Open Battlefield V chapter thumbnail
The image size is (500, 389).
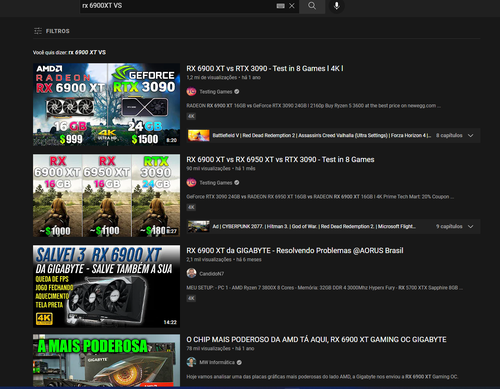[199, 135]
